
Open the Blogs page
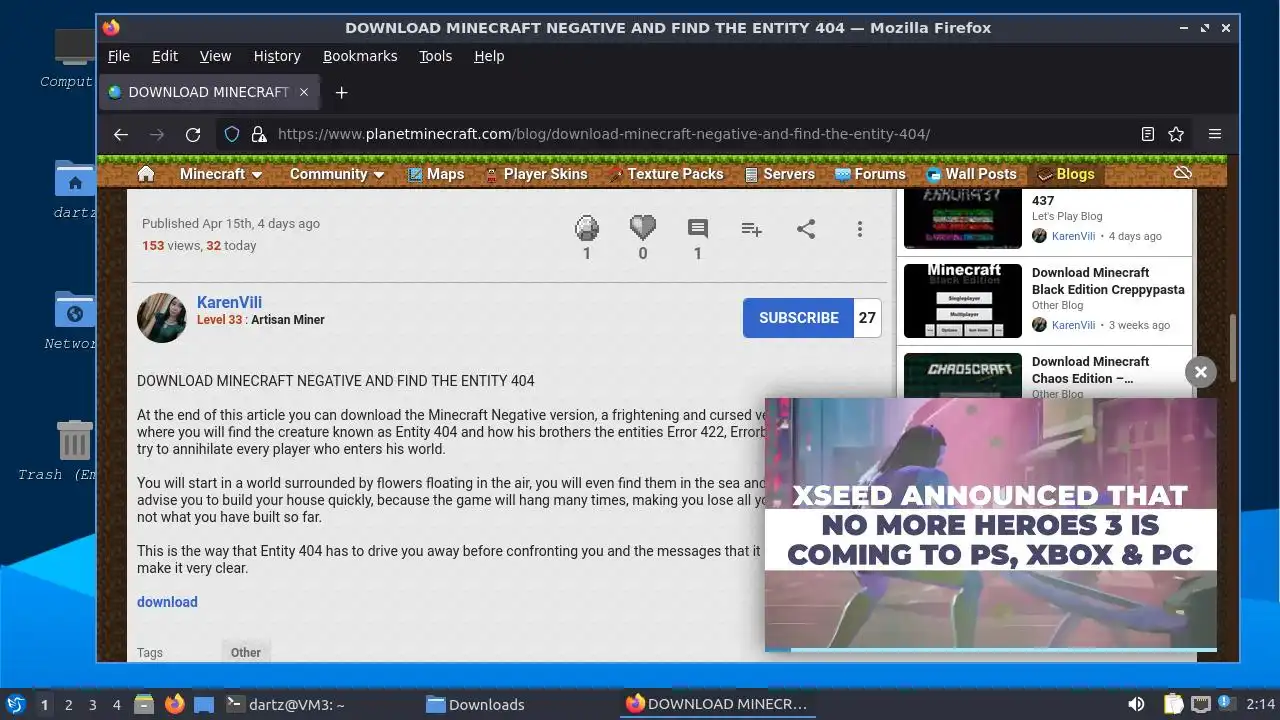(x=1066, y=174)
